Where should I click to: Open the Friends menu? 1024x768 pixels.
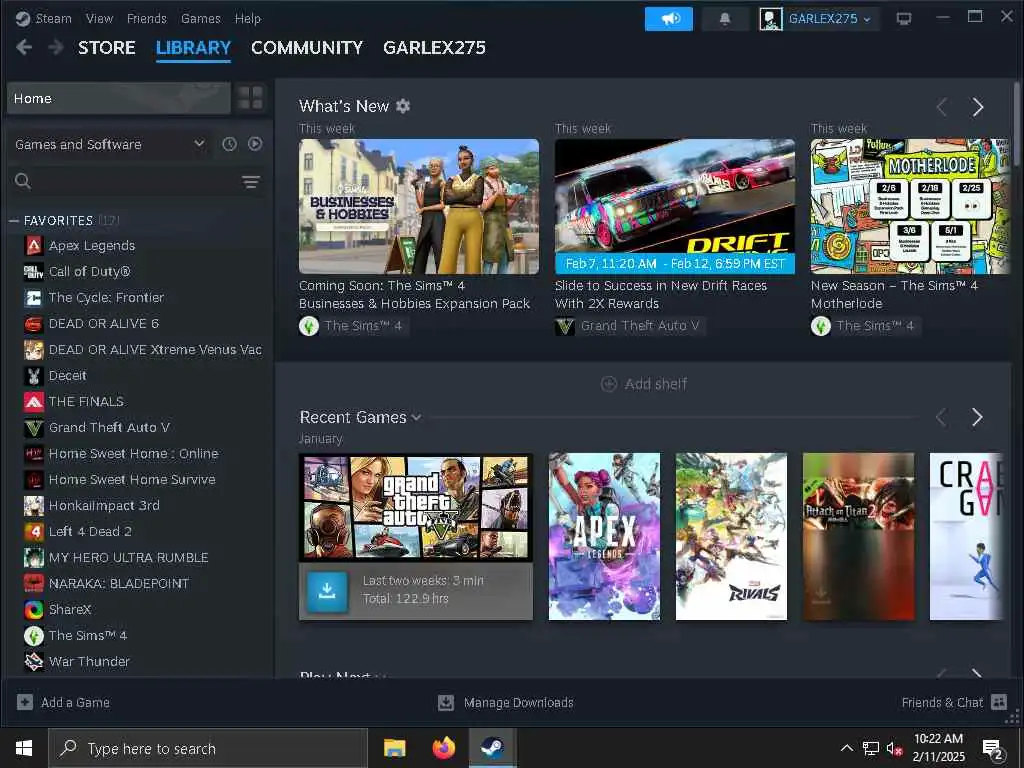147,18
